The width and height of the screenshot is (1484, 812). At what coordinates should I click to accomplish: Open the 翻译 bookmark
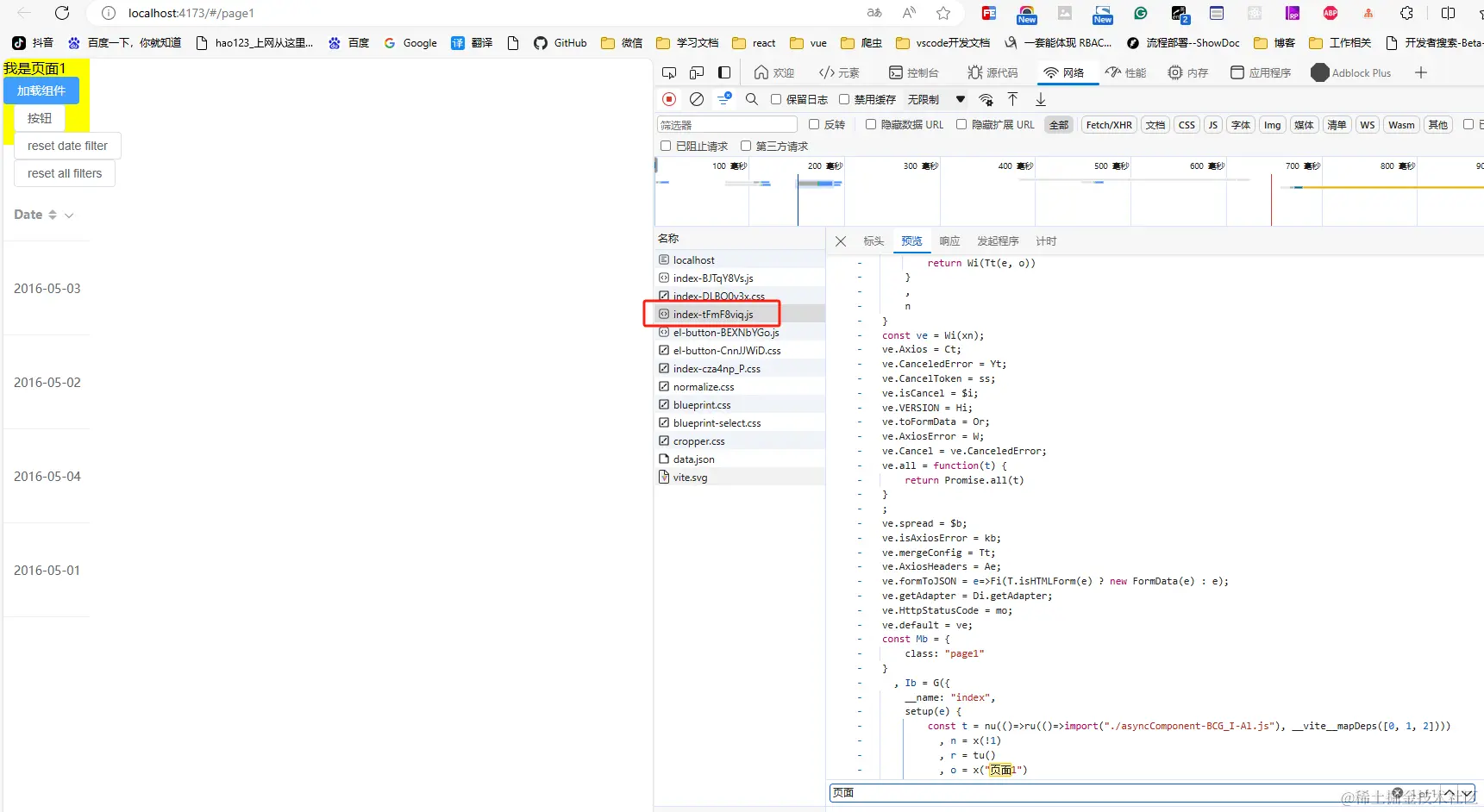tap(472, 43)
